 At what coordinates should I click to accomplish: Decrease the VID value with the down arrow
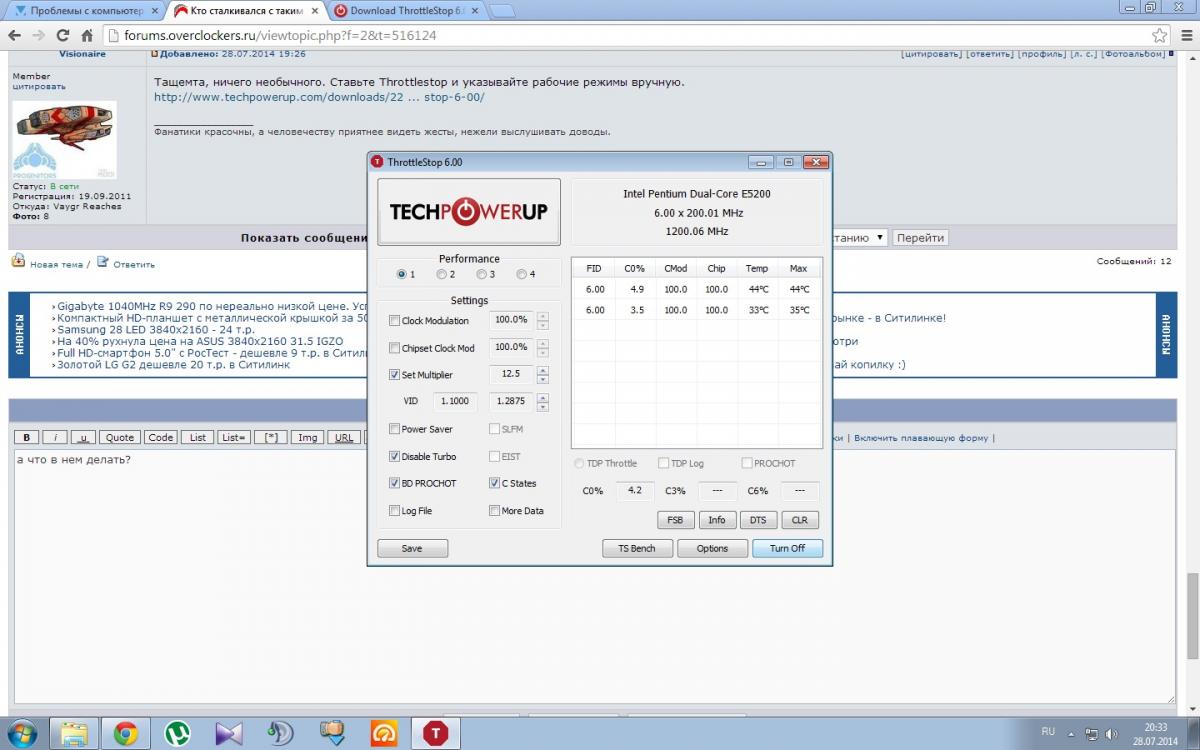(x=543, y=406)
